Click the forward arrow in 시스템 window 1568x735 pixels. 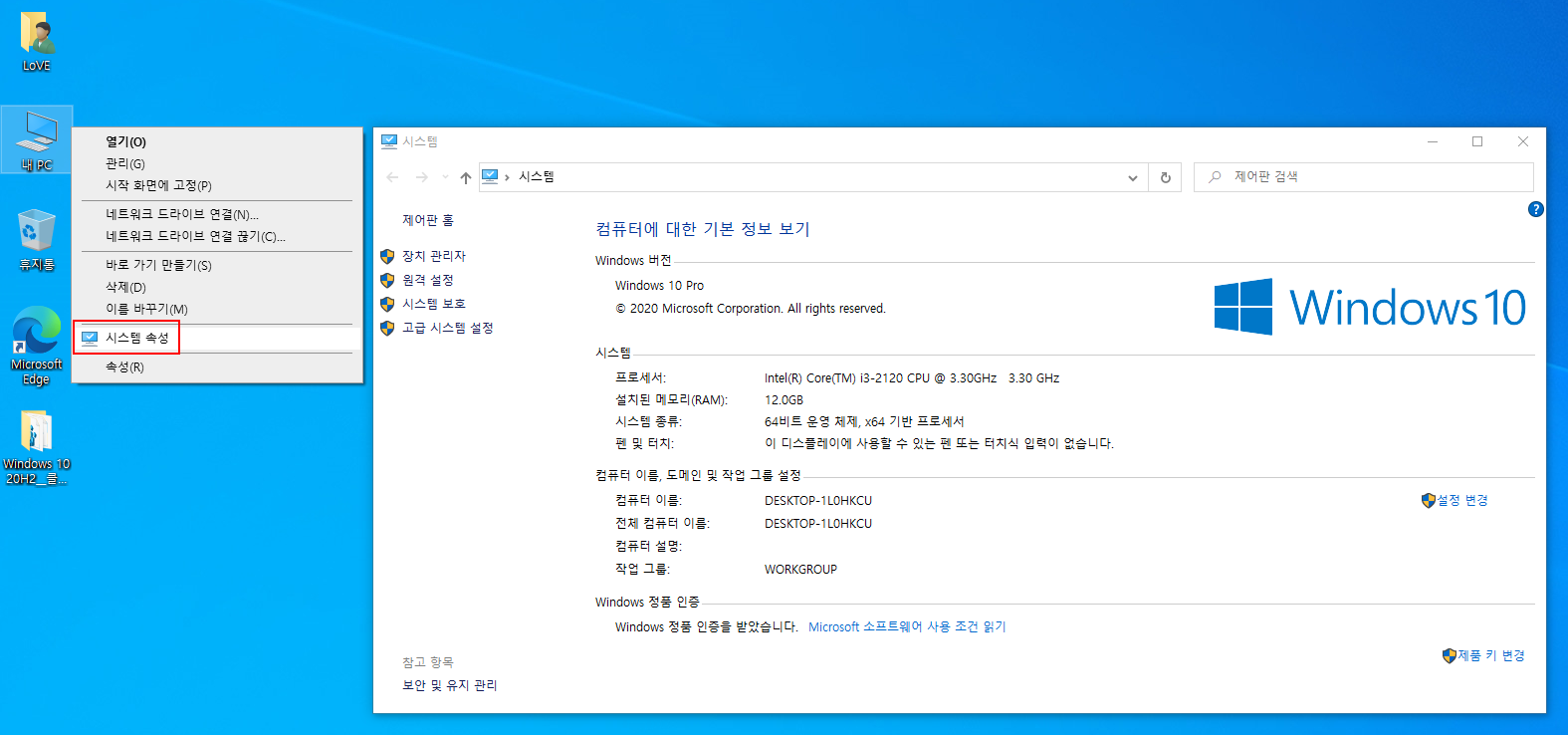pos(422,177)
